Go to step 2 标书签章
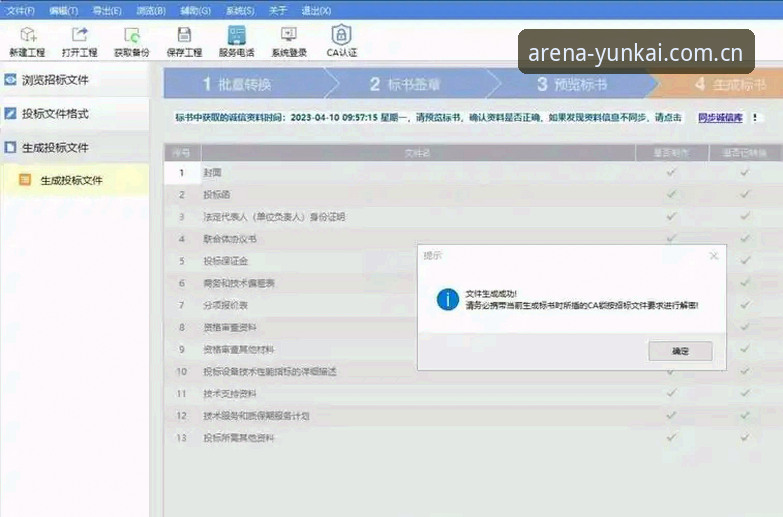The image size is (783, 517). click(409, 84)
